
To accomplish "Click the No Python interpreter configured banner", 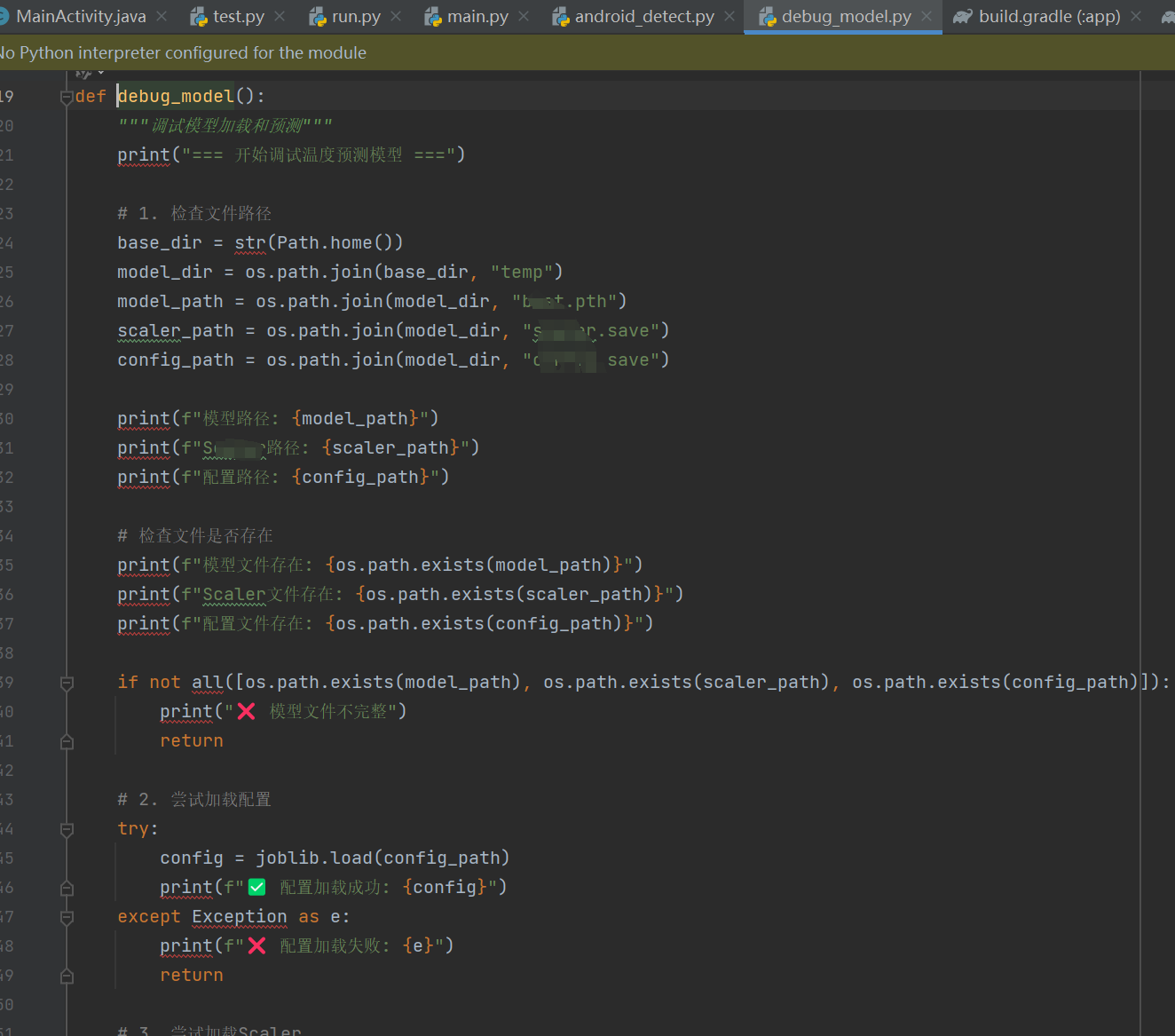I will click(183, 52).
